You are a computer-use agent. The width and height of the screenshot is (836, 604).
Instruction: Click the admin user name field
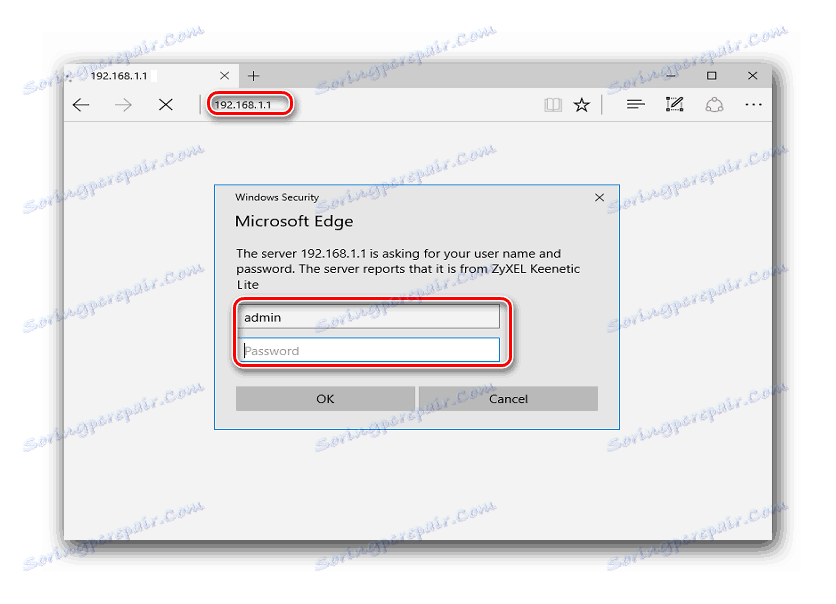click(369, 317)
